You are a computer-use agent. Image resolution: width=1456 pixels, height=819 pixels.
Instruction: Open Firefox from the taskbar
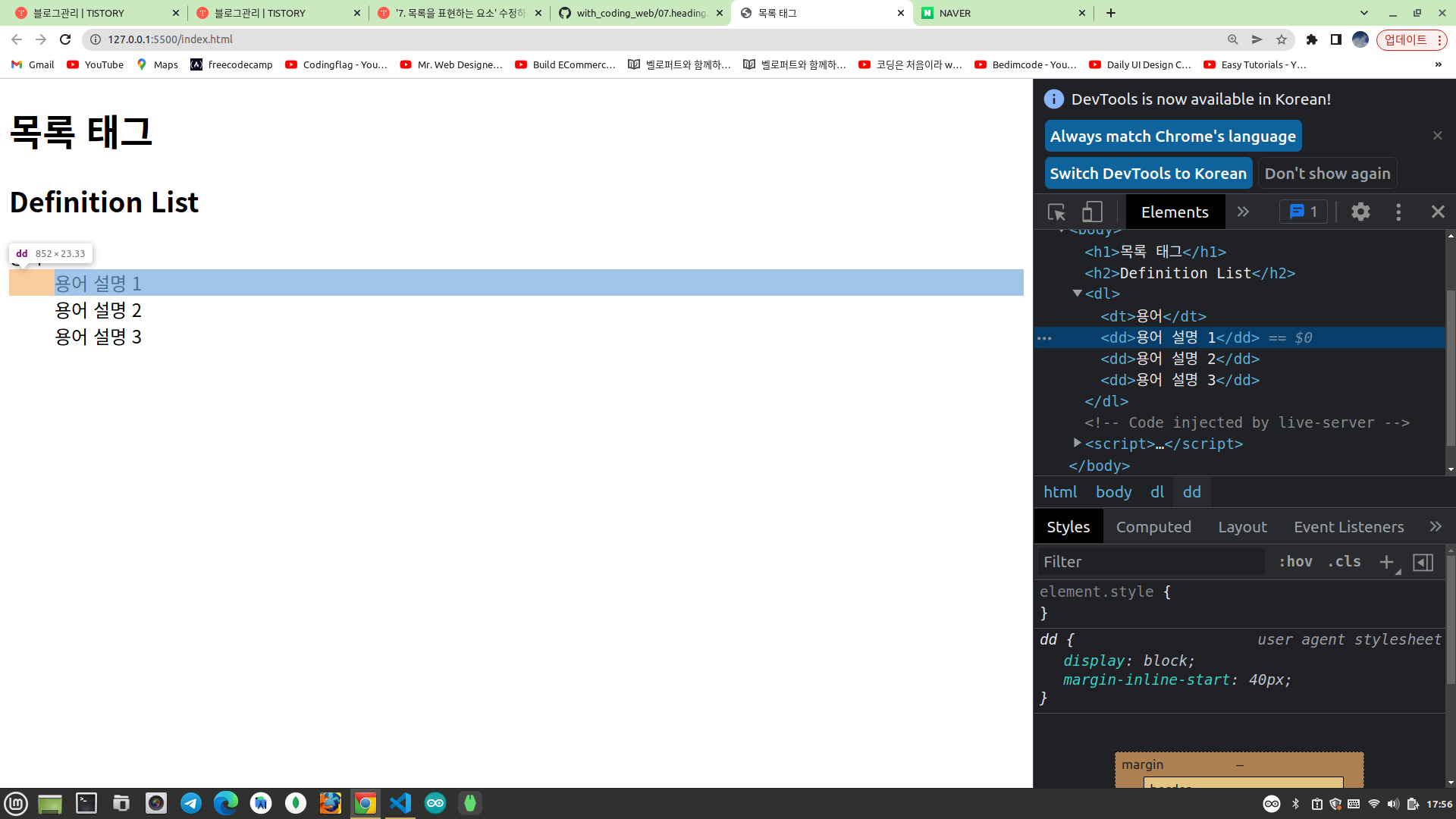tap(331, 803)
